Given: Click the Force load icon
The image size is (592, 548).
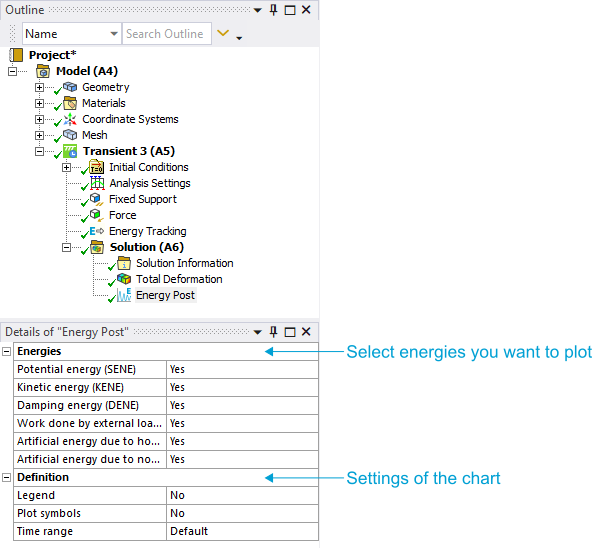Looking at the screenshot, I should [x=96, y=215].
